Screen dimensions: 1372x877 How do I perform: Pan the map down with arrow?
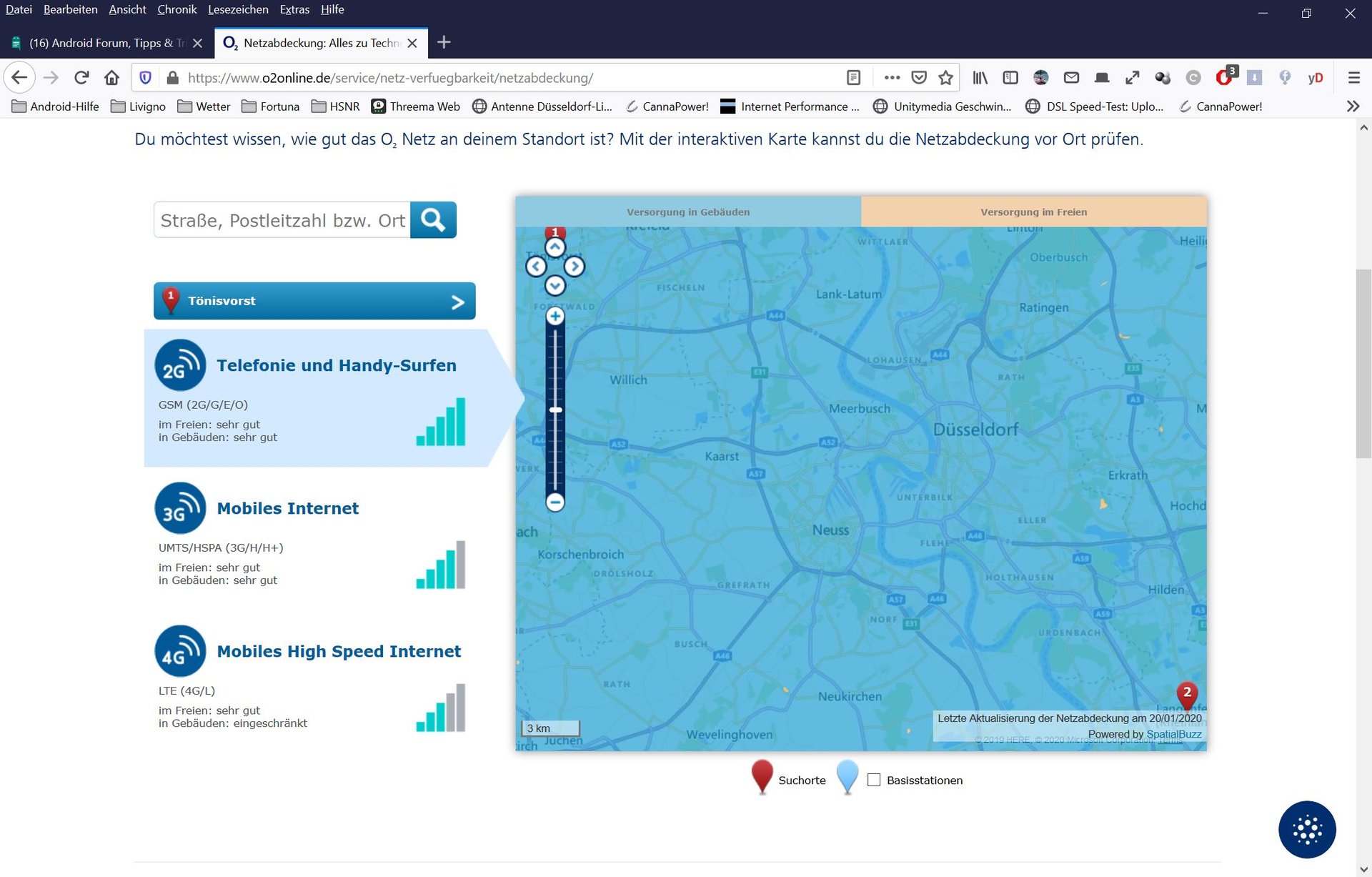point(555,286)
